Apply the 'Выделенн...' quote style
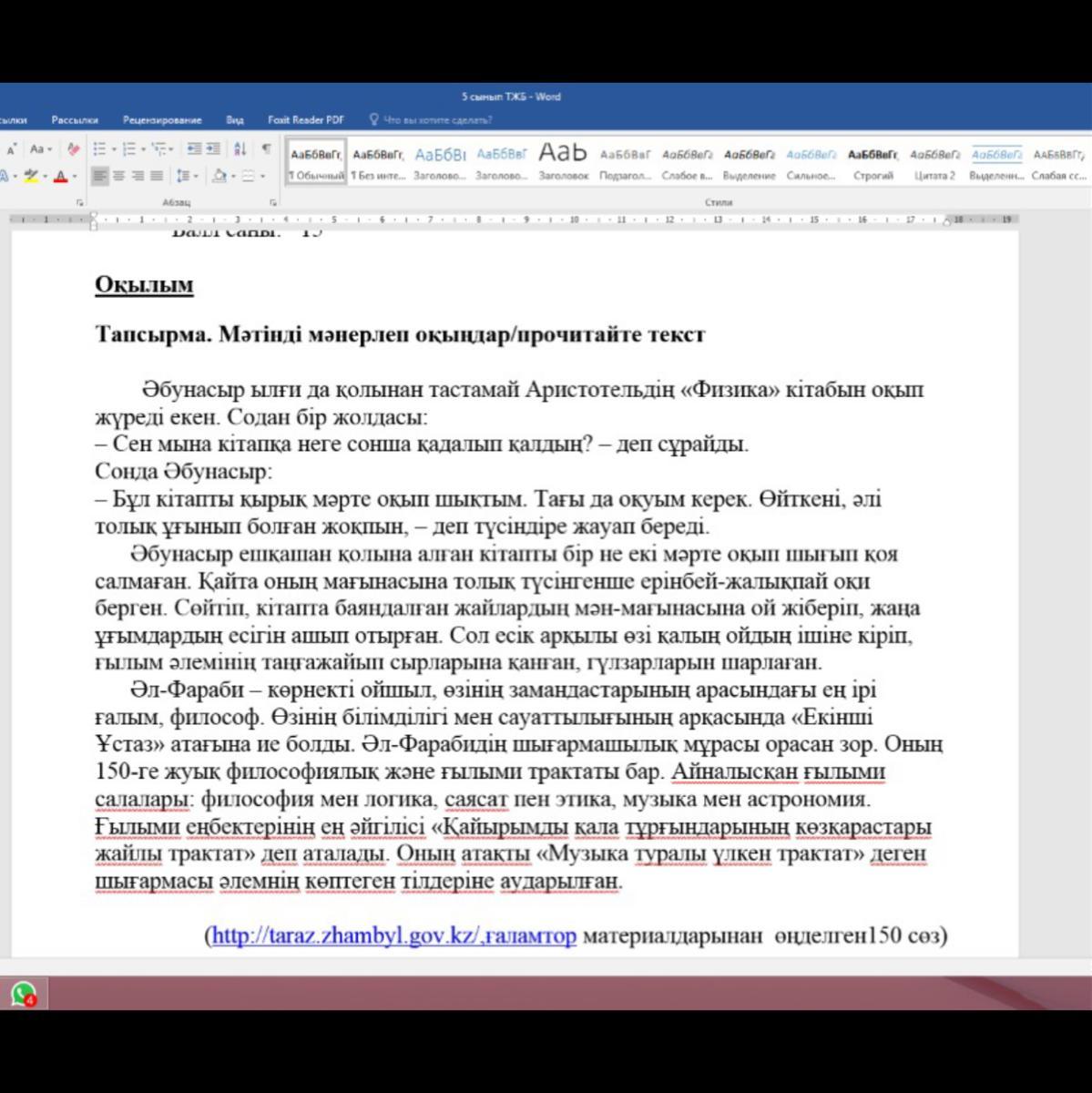The image size is (1092, 1093). (996, 161)
